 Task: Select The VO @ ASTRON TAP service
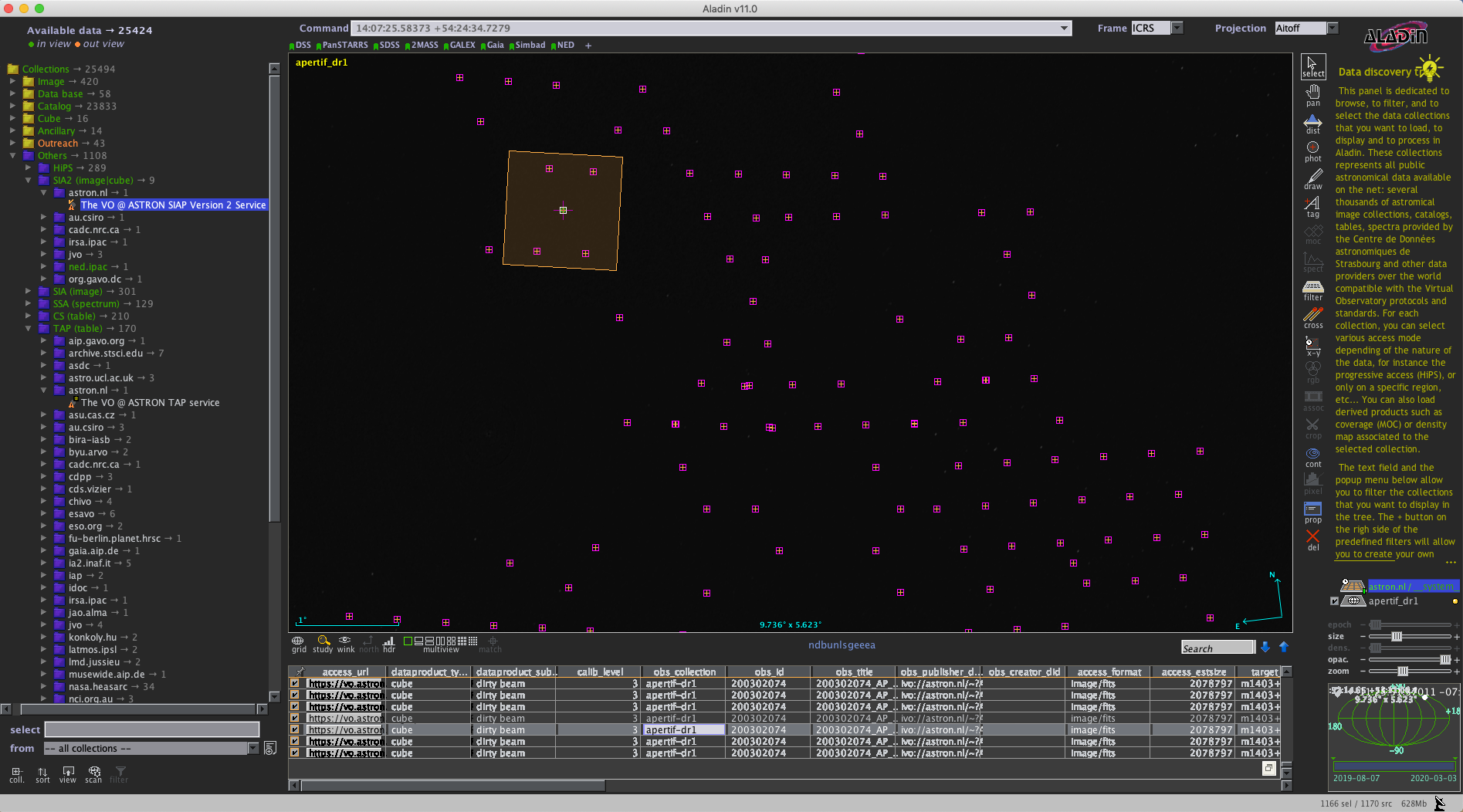point(150,402)
